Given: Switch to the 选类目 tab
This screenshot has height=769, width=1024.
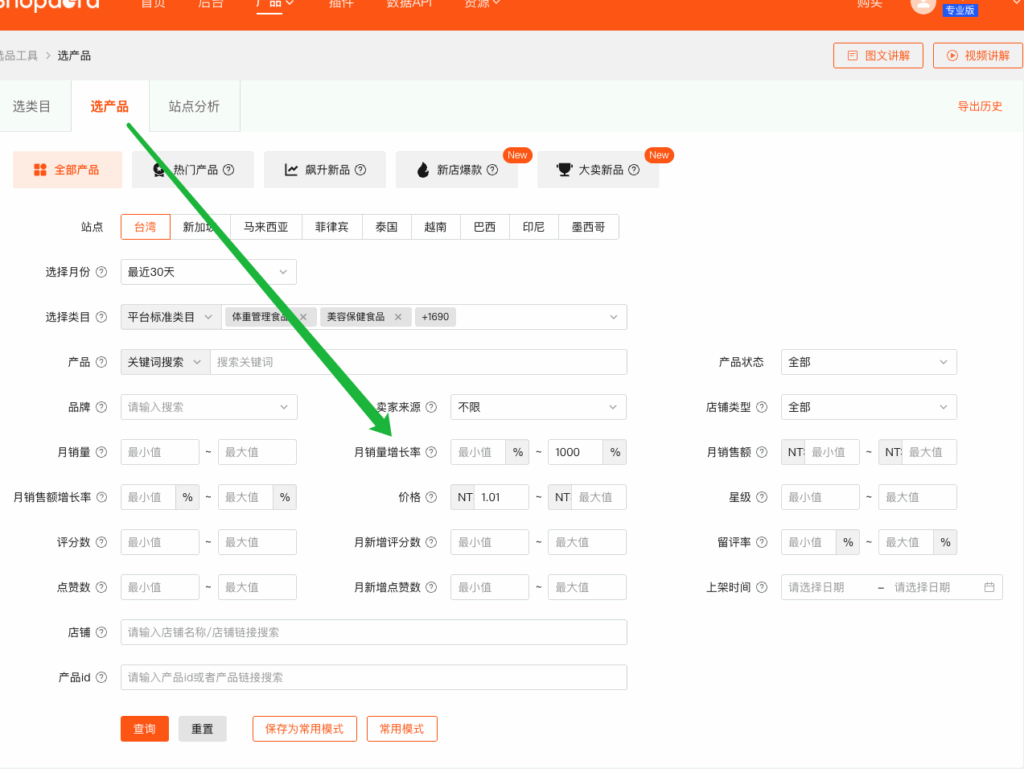Looking at the screenshot, I should 32,106.
